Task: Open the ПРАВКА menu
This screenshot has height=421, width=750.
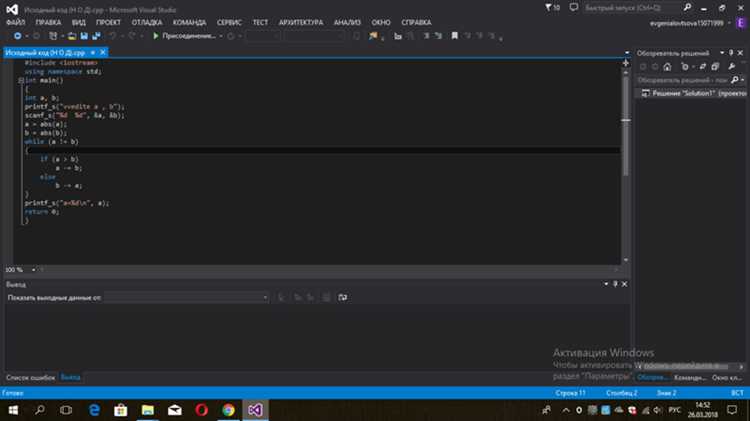Action: pos(48,22)
